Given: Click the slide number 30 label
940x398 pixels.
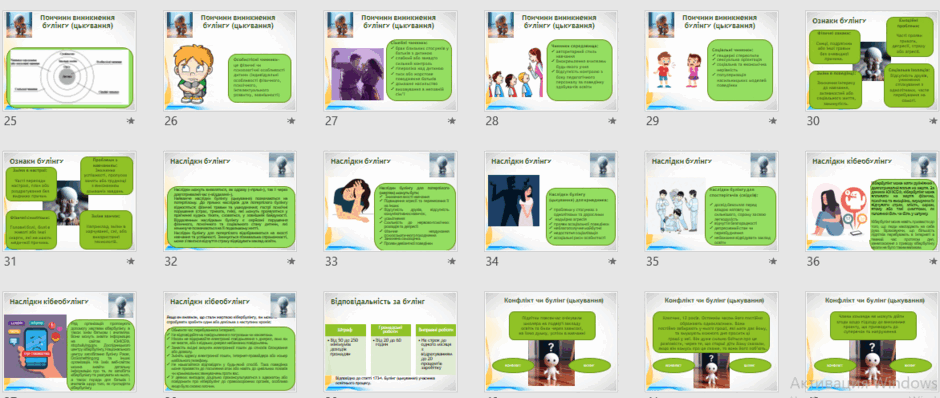Looking at the screenshot, I should coord(814,121).
